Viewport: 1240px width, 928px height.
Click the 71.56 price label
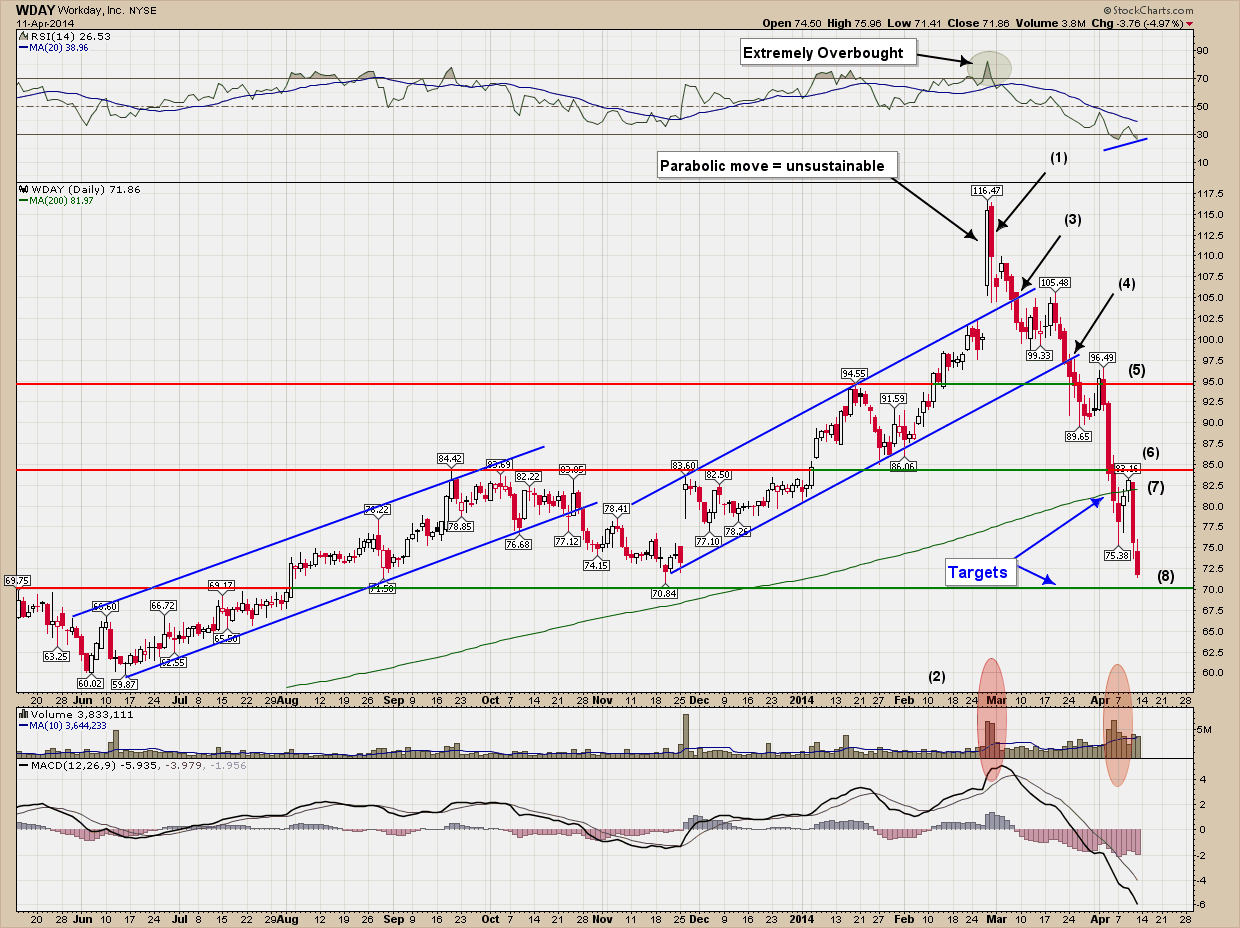coord(382,589)
